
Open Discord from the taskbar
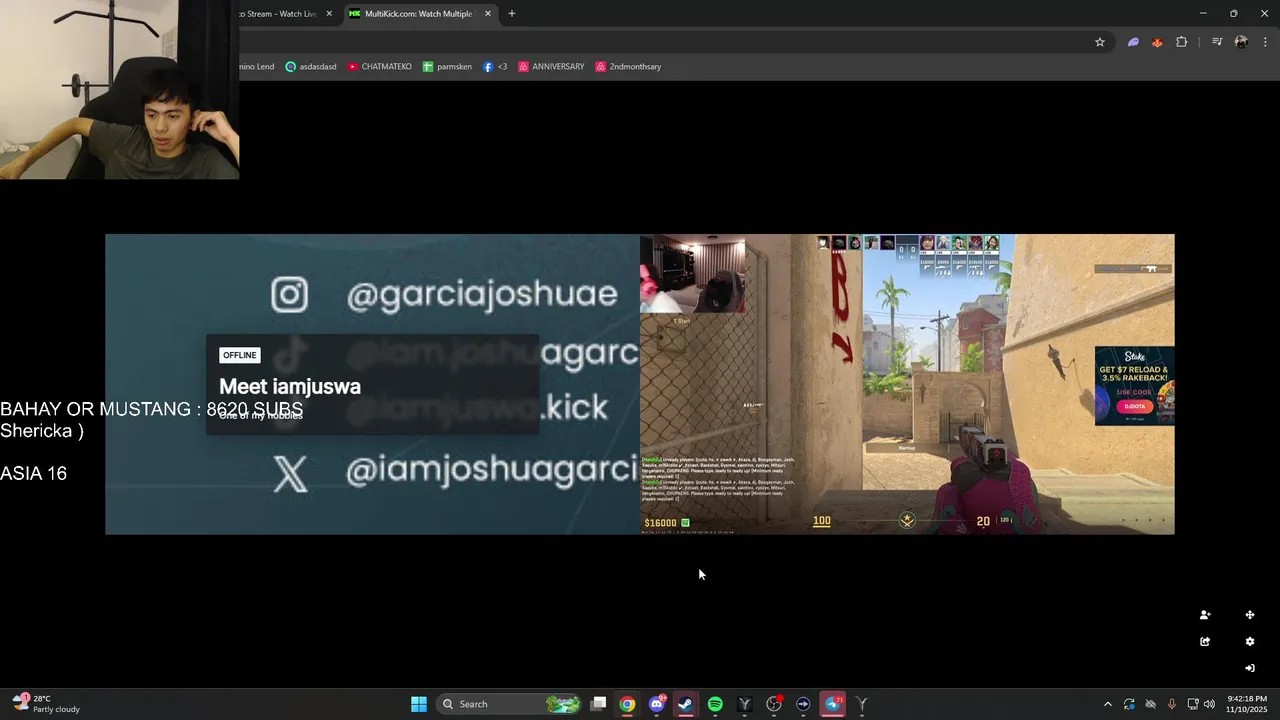tap(657, 704)
